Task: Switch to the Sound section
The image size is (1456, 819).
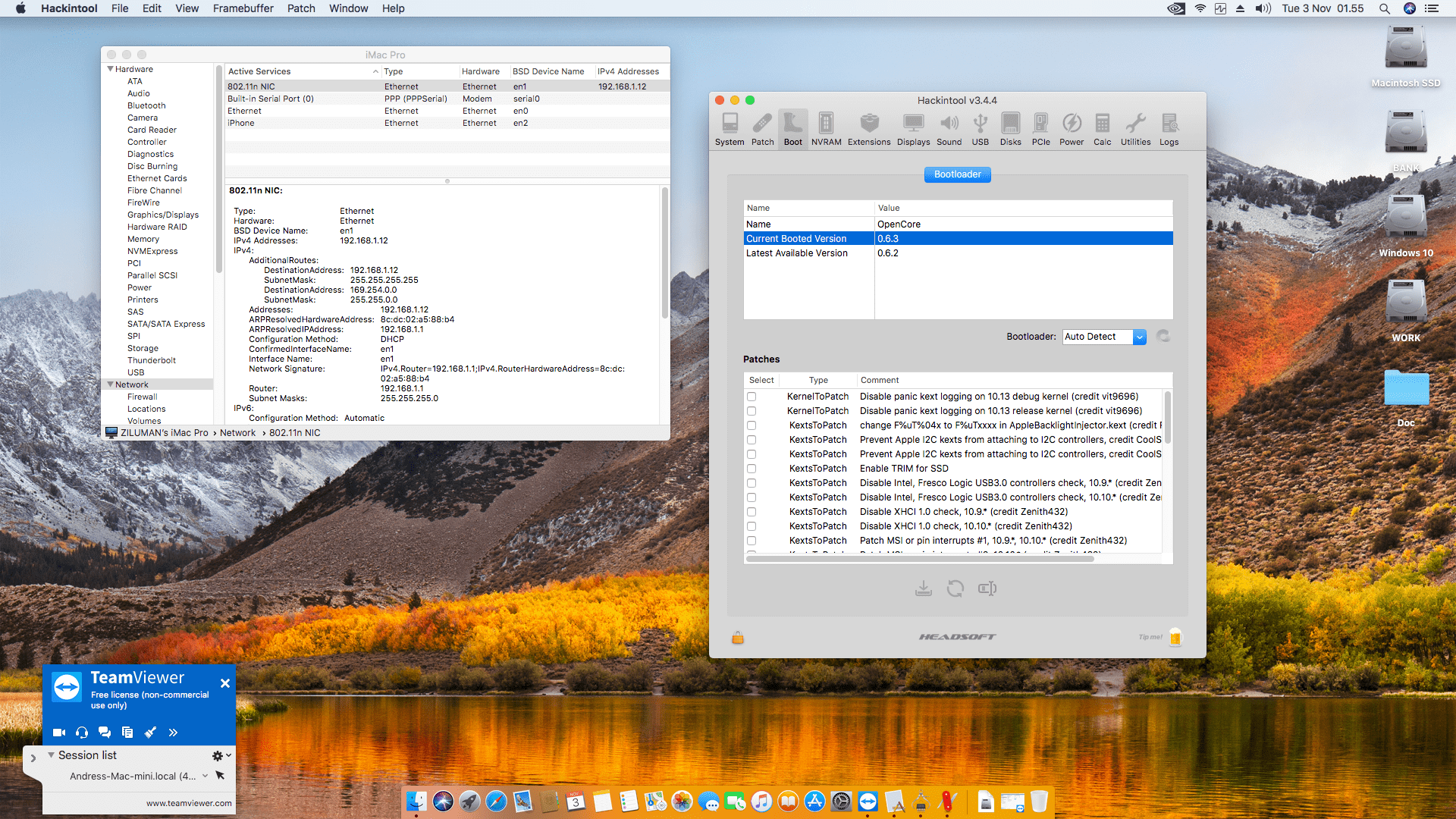Action: click(949, 129)
